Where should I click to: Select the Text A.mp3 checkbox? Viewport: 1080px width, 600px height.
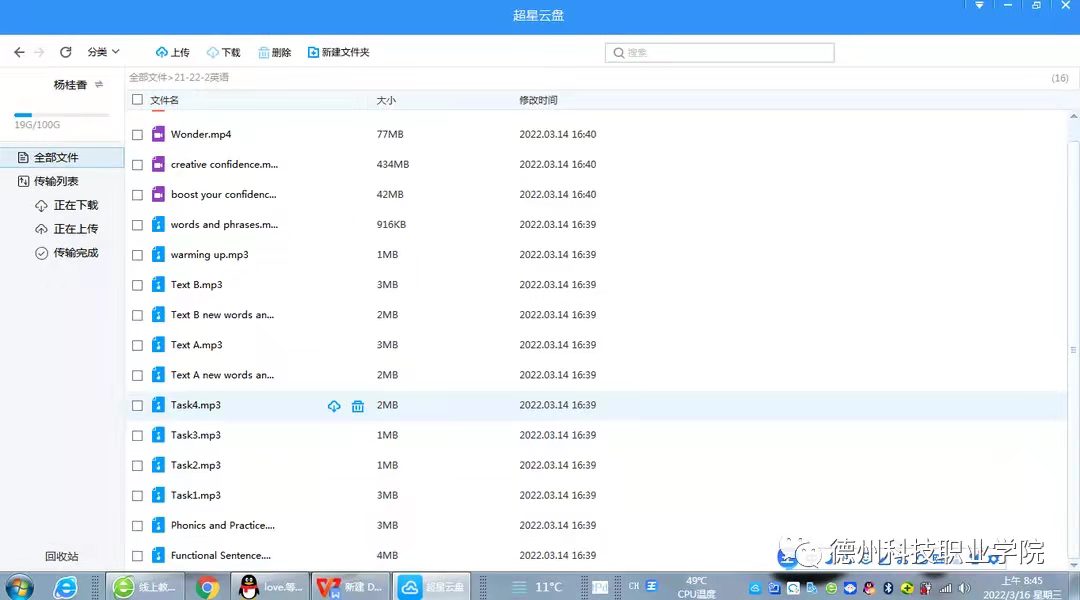coord(138,345)
